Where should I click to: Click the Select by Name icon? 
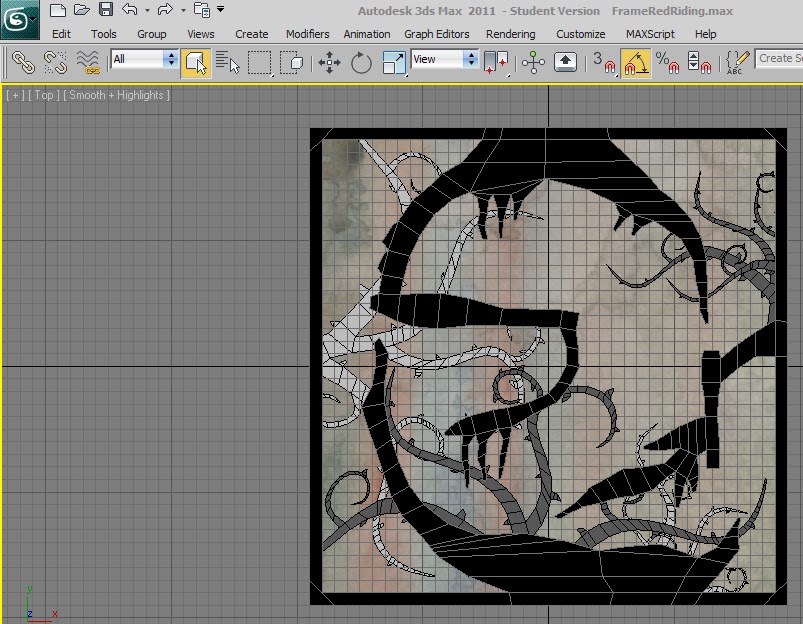[x=227, y=62]
